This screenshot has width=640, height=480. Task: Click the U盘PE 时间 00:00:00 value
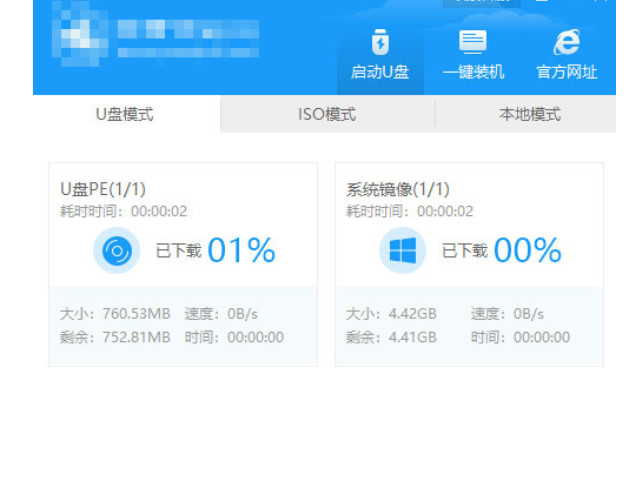click(x=256, y=338)
